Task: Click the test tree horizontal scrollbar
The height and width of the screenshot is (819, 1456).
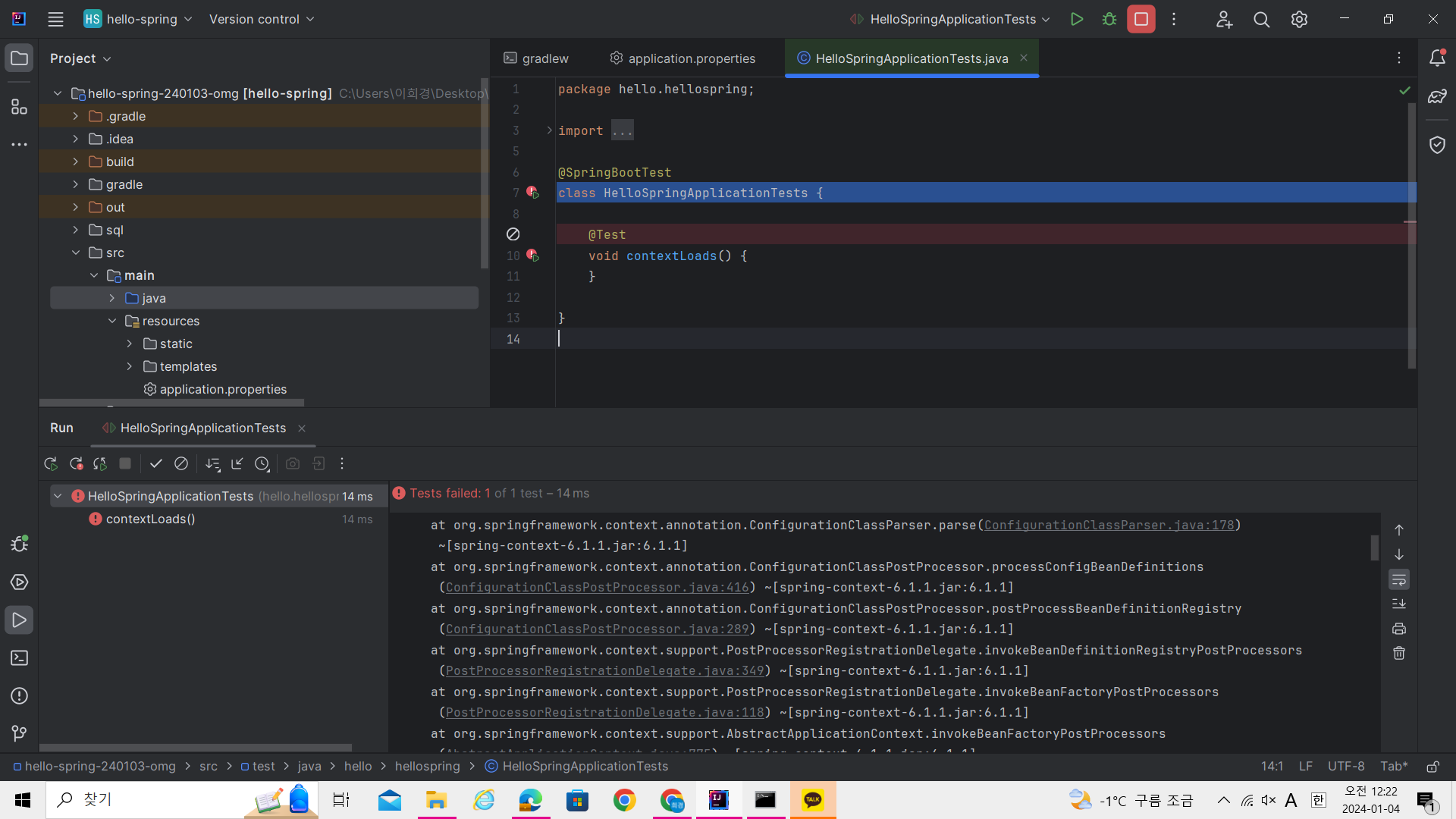Action: [196, 748]
